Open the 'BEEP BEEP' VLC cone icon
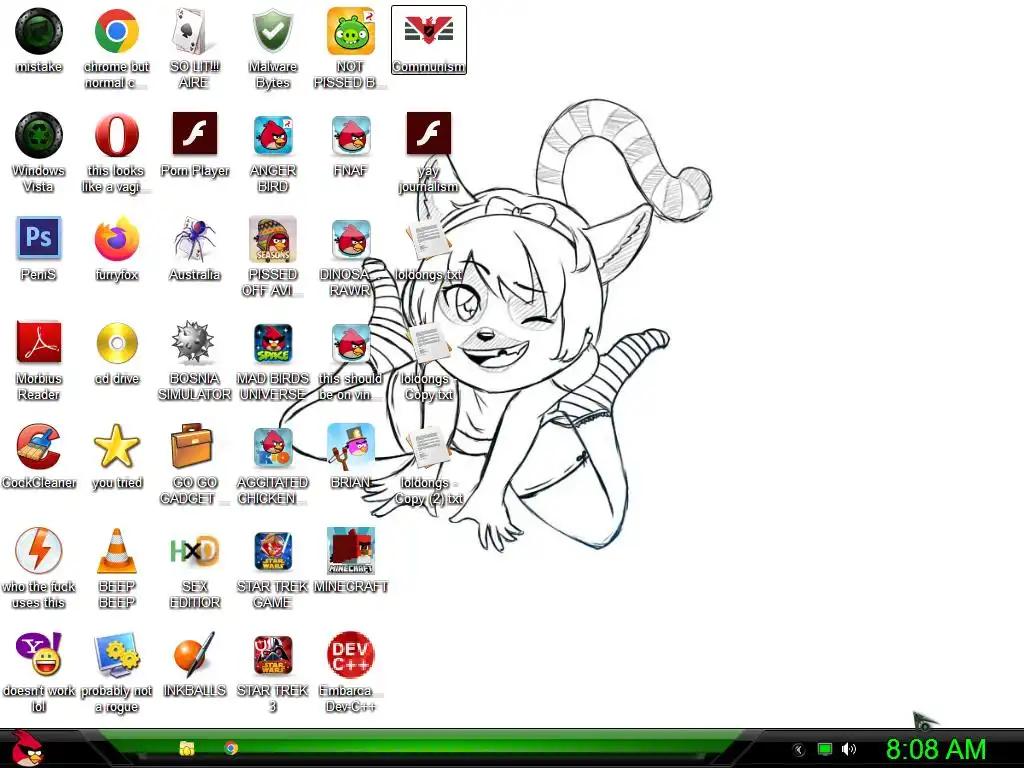This screenshot has height=768, width=1024. 116,551
